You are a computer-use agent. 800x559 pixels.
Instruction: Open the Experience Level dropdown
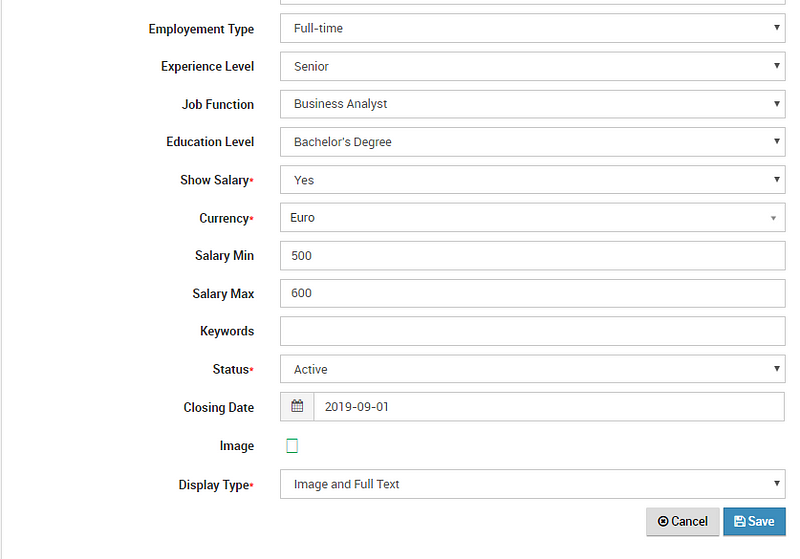(x=533, y=66)
